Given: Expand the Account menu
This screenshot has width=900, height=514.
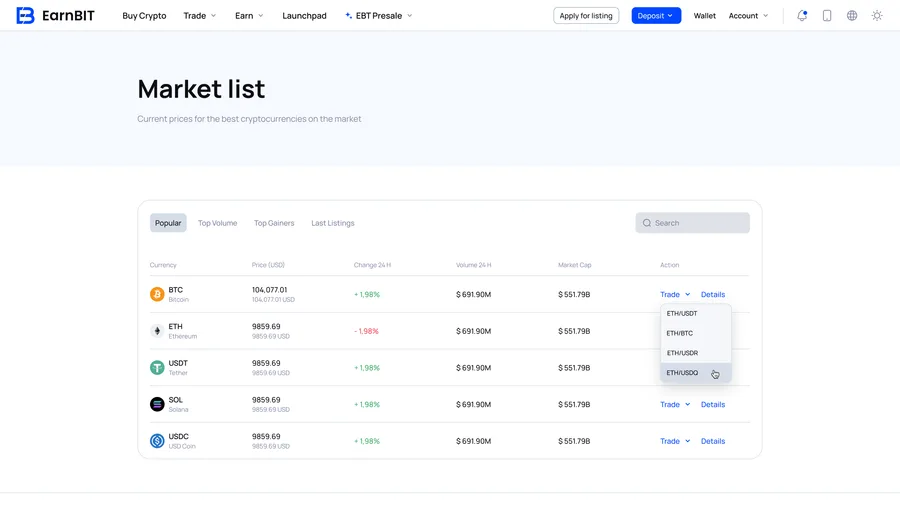Looking at the screenshot, I should click(x=748, y=15).
